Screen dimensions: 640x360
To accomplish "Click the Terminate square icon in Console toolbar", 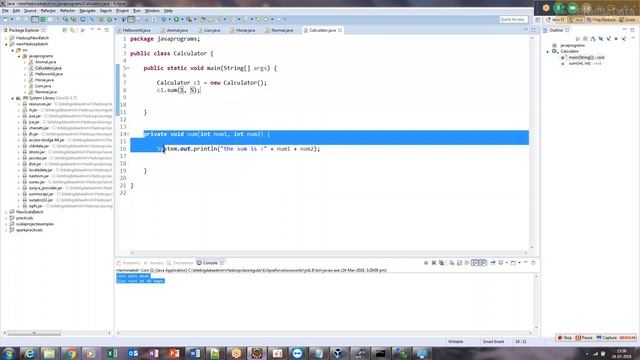I will pos(426,263).
